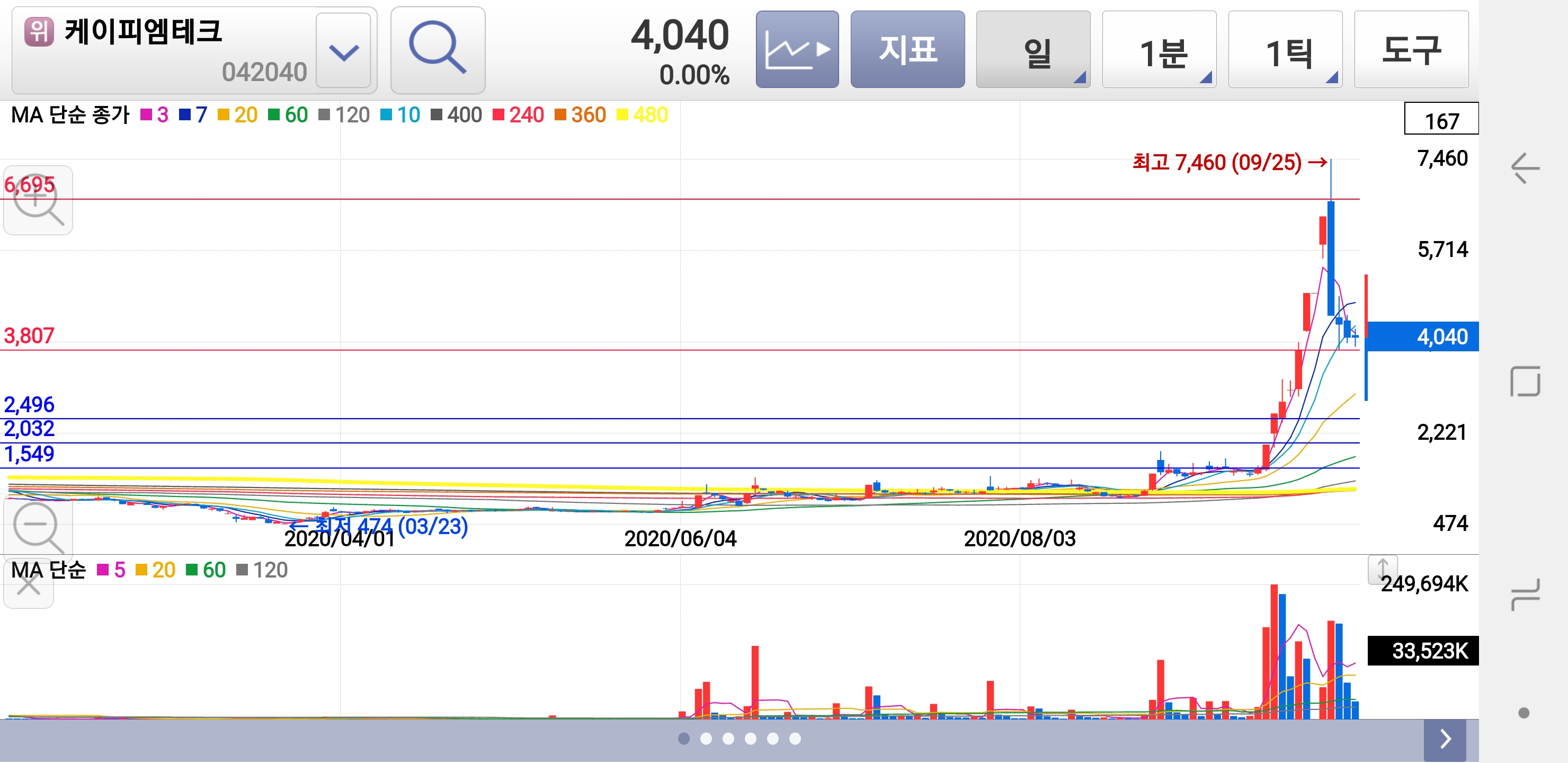Image resolution: width=1568 pixels, height=763 pixels.
Task: Toggle the chart type line icon button
Action: [797, 49]
